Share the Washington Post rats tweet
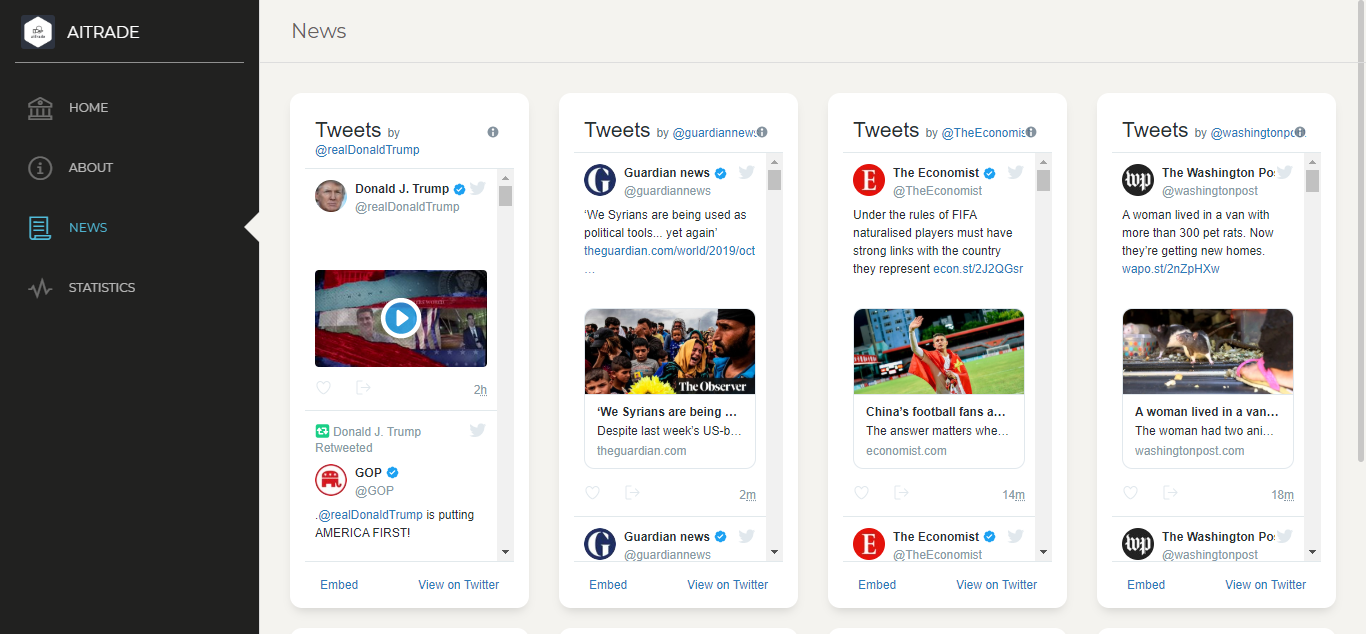 point(1170,493)
